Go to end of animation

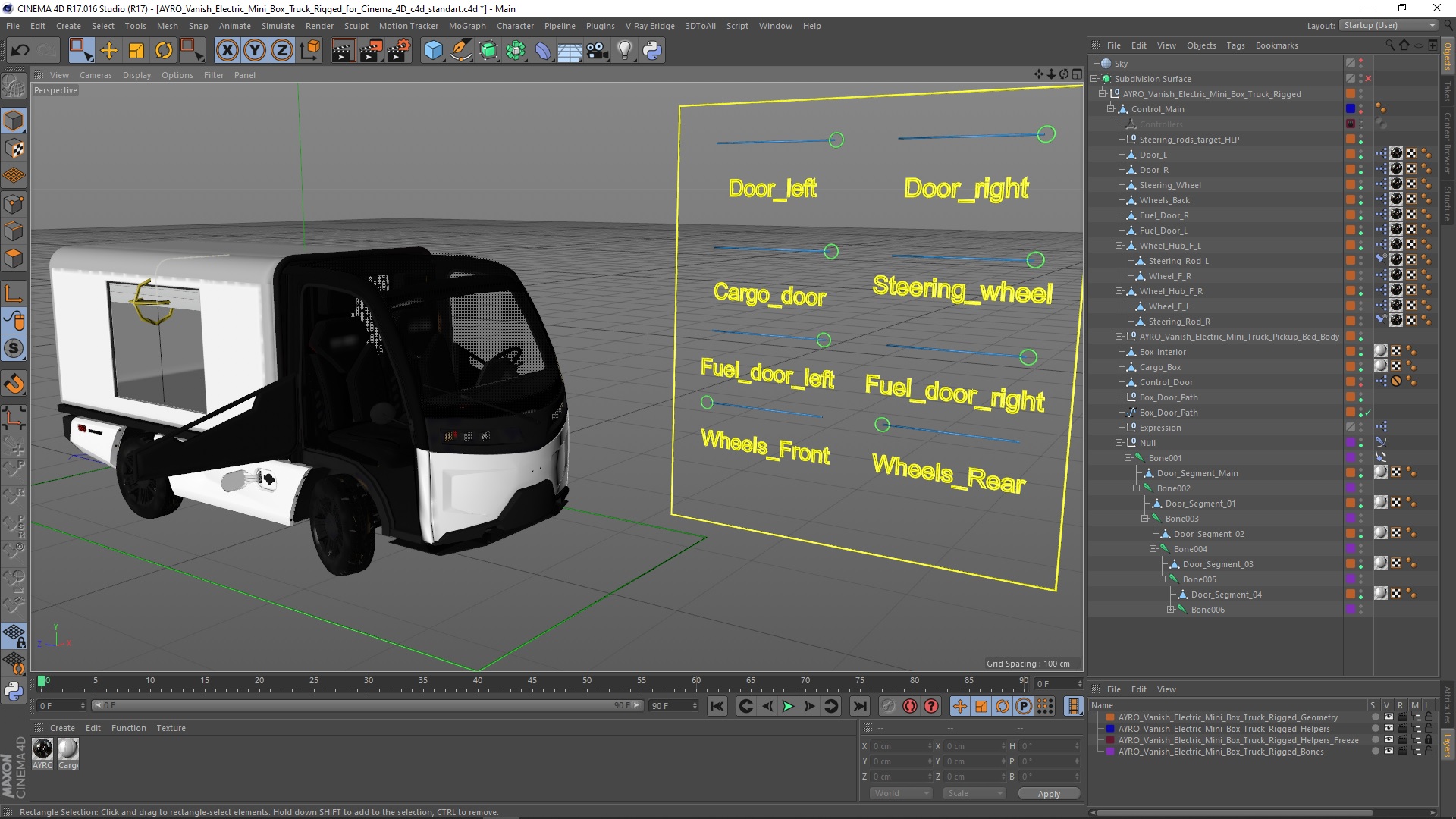tap(859, 706)
